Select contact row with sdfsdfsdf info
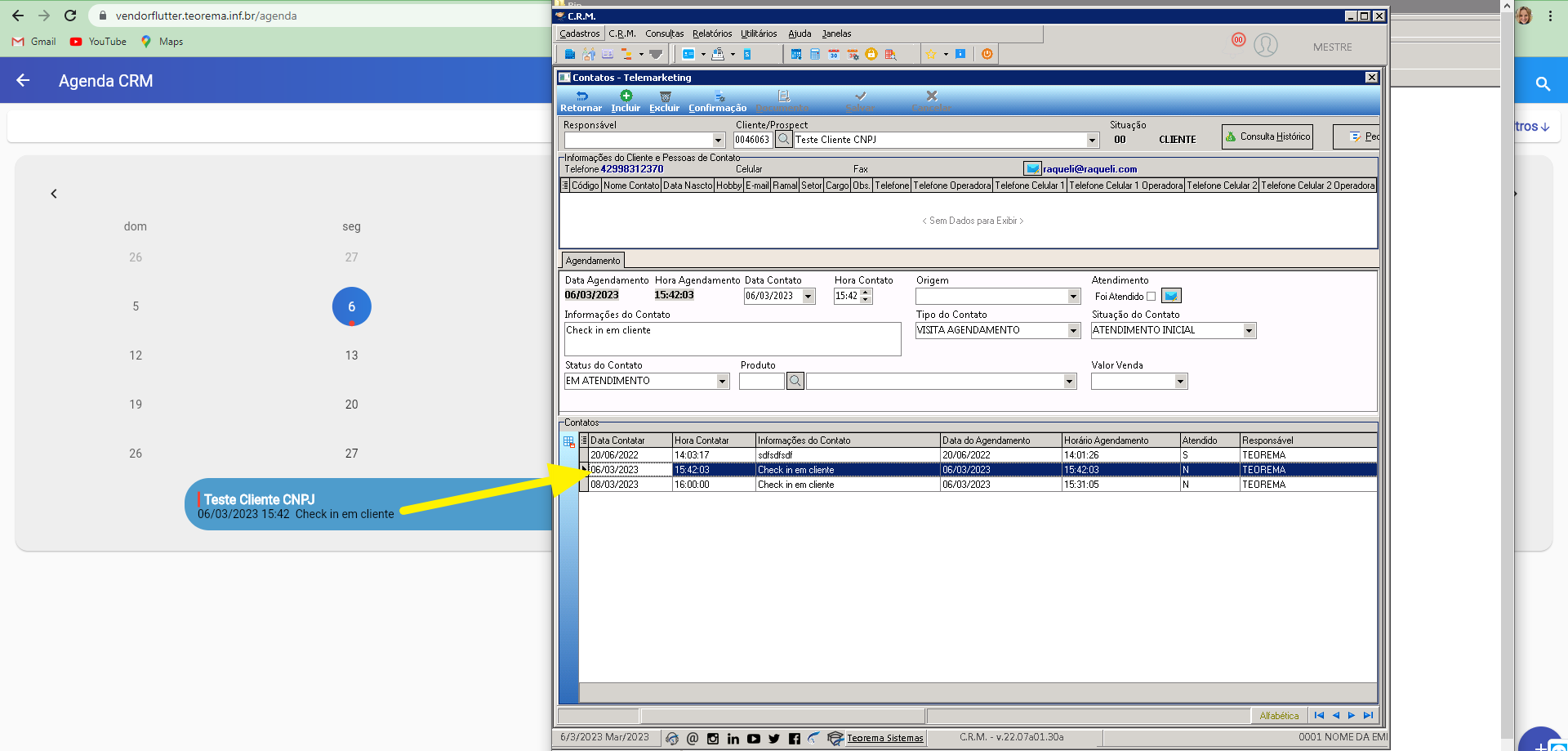 tap(982, 455)
